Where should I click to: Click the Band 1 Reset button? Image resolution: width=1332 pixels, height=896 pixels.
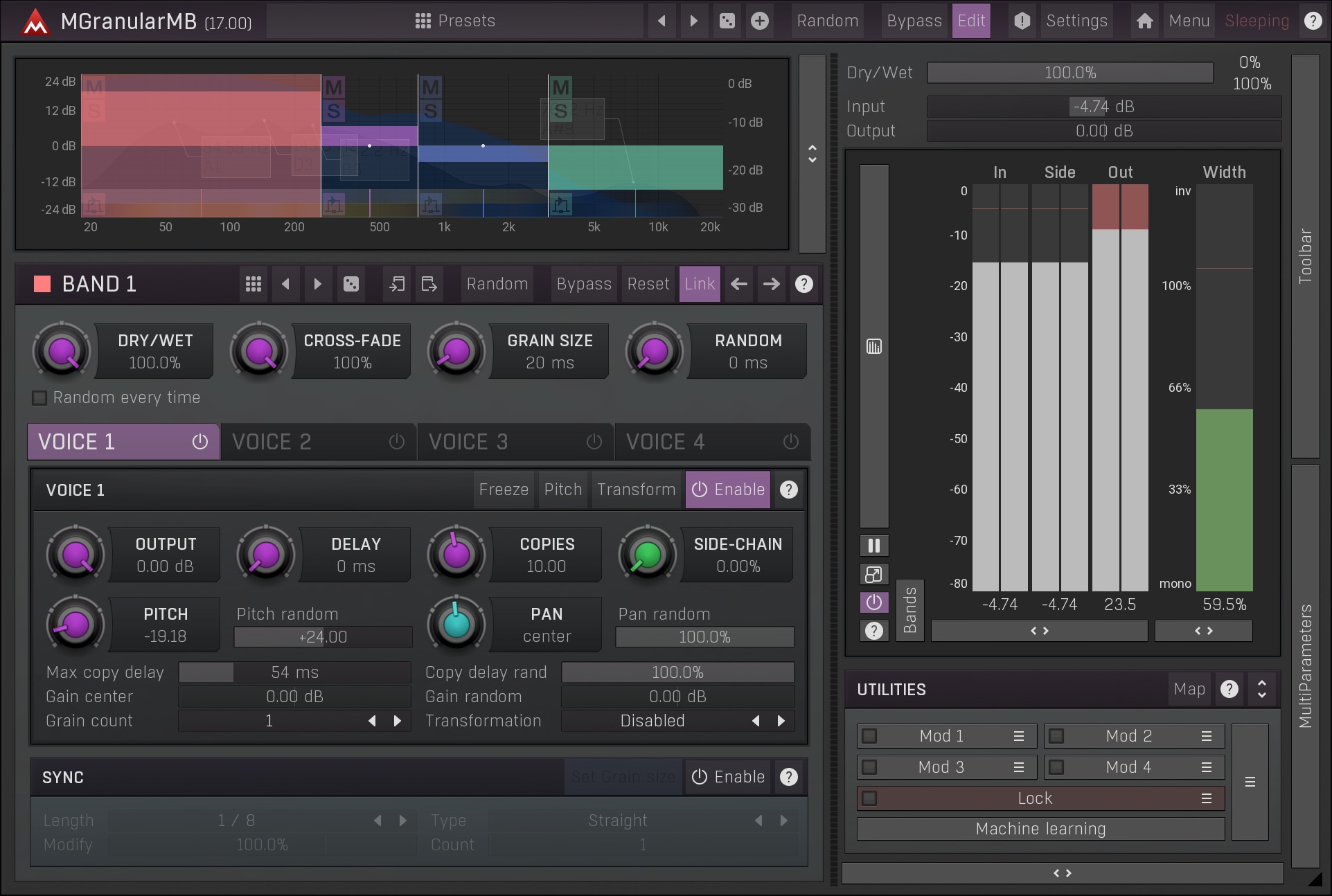(x=648, y=284)
